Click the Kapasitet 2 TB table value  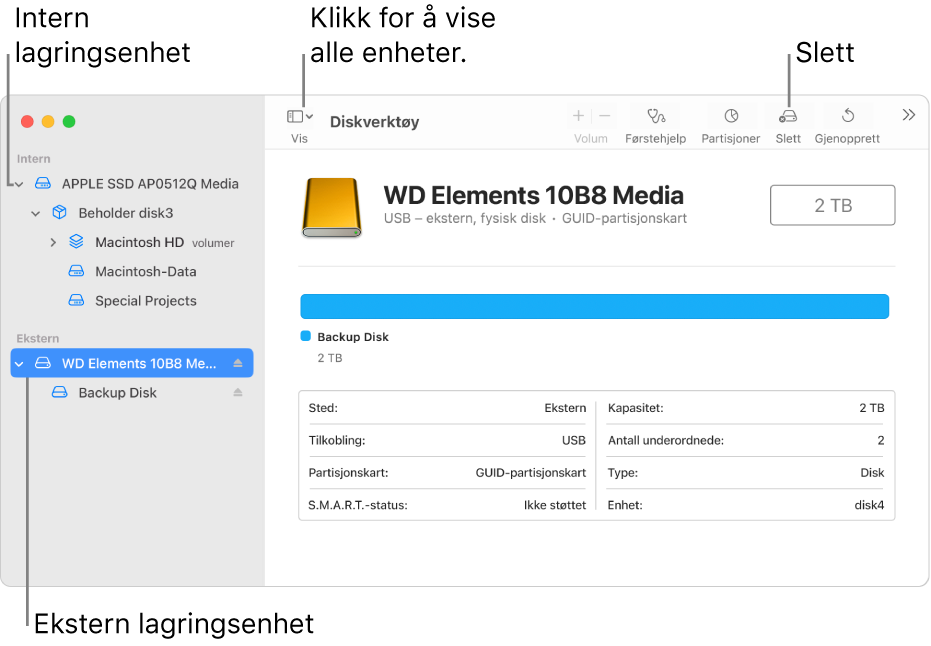pyautogui.click(x=872, y=408)
